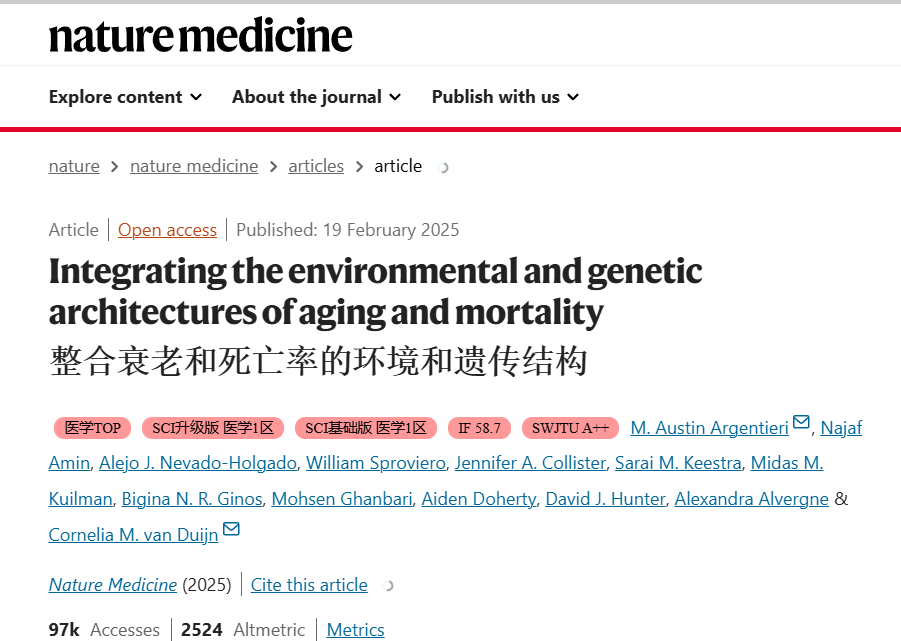This screenshot has width=901, height=641.
Task: Open author David J. Hunter's link
Action: [x=605, y=499]
